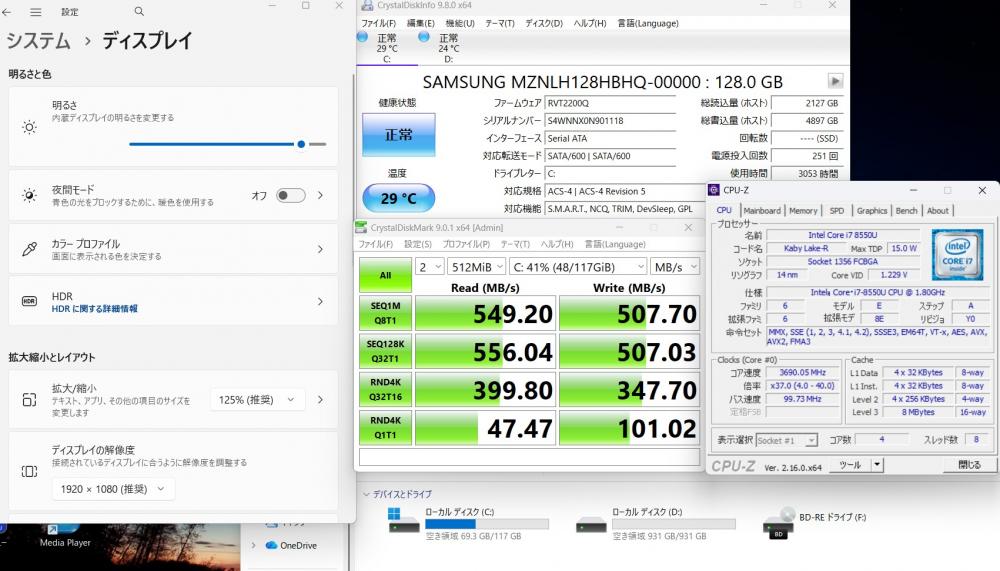Open the Socket #1 selection dropdown in CPU-Z
Image resolution: width=1000 pixels, height=571 pixels.
(787, 440)
